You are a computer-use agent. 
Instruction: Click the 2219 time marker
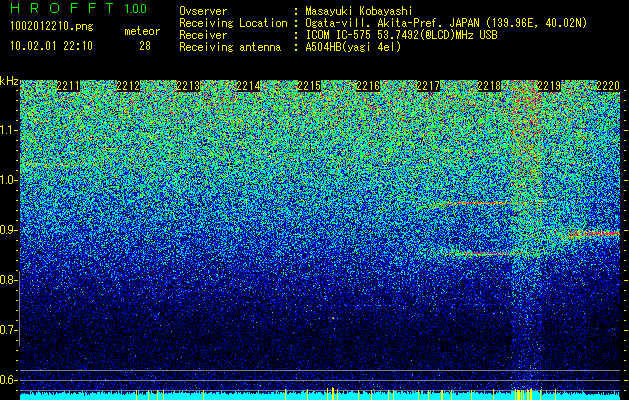[549, 86]
